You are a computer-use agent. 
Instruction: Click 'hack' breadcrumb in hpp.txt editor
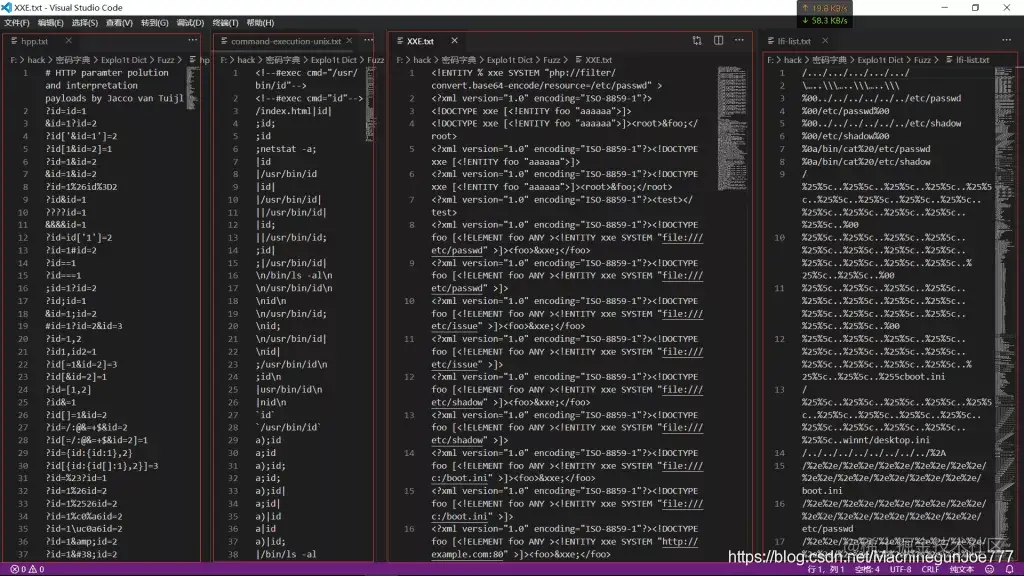click(x=36, y=60)
